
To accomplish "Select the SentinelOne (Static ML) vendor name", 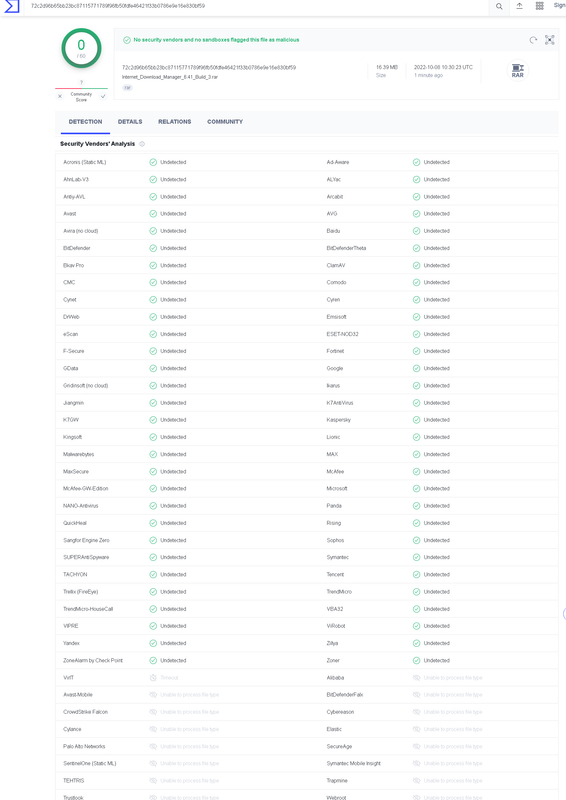I will (90, 763).
